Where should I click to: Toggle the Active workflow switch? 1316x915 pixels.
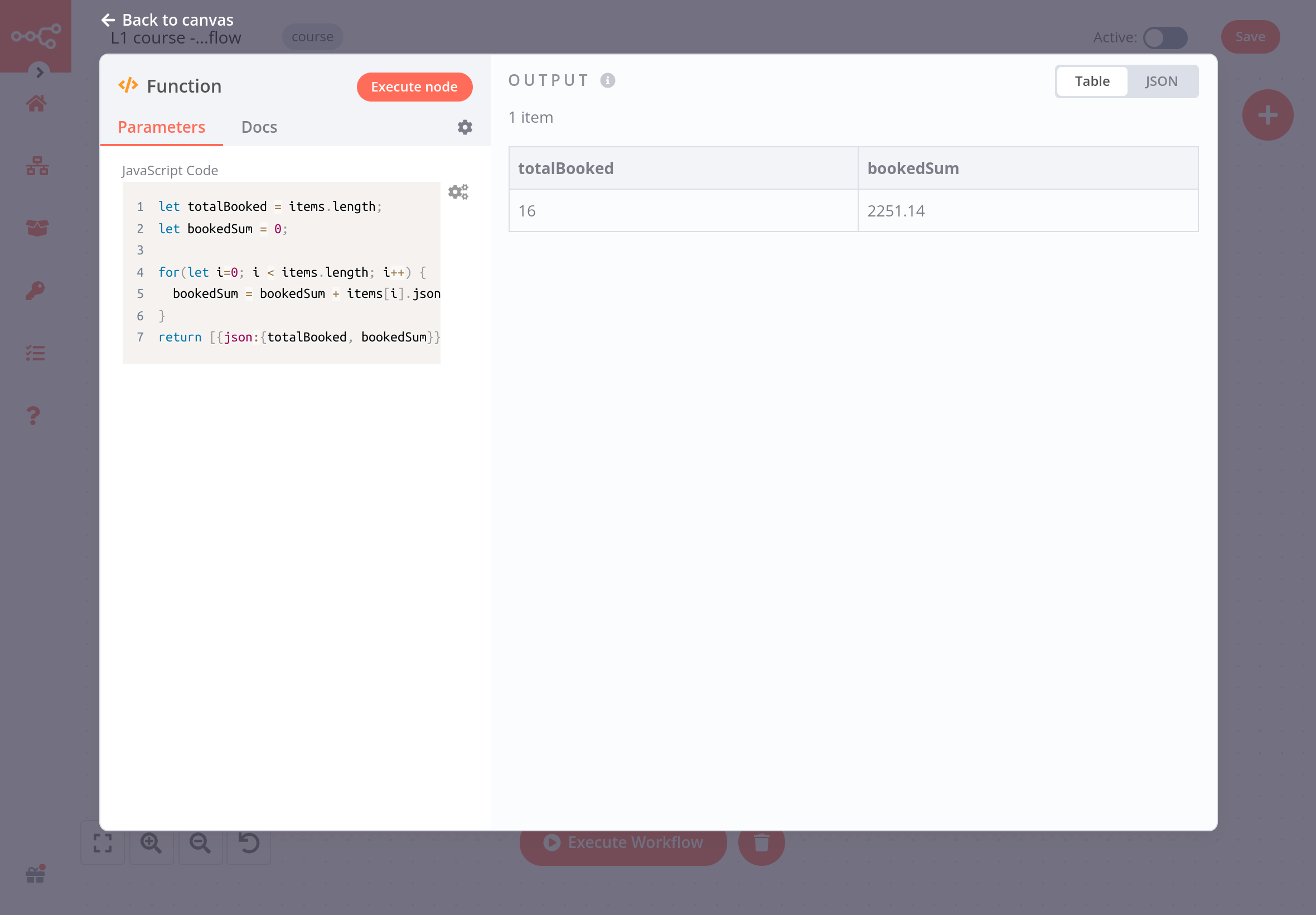[x=1164, y=37]
